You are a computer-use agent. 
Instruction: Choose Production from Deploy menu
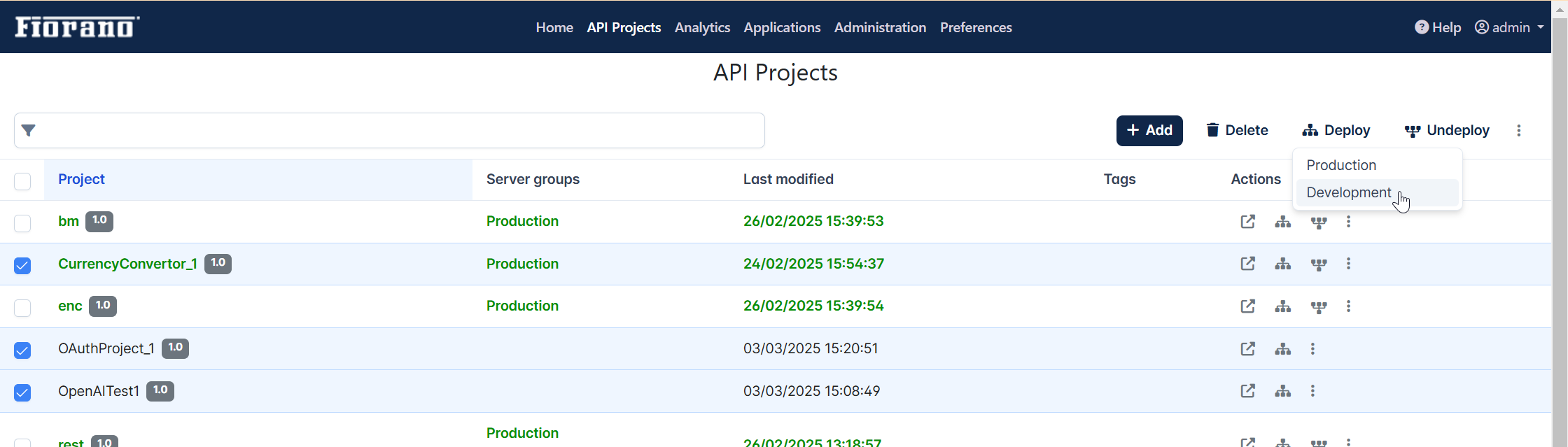1377,165
